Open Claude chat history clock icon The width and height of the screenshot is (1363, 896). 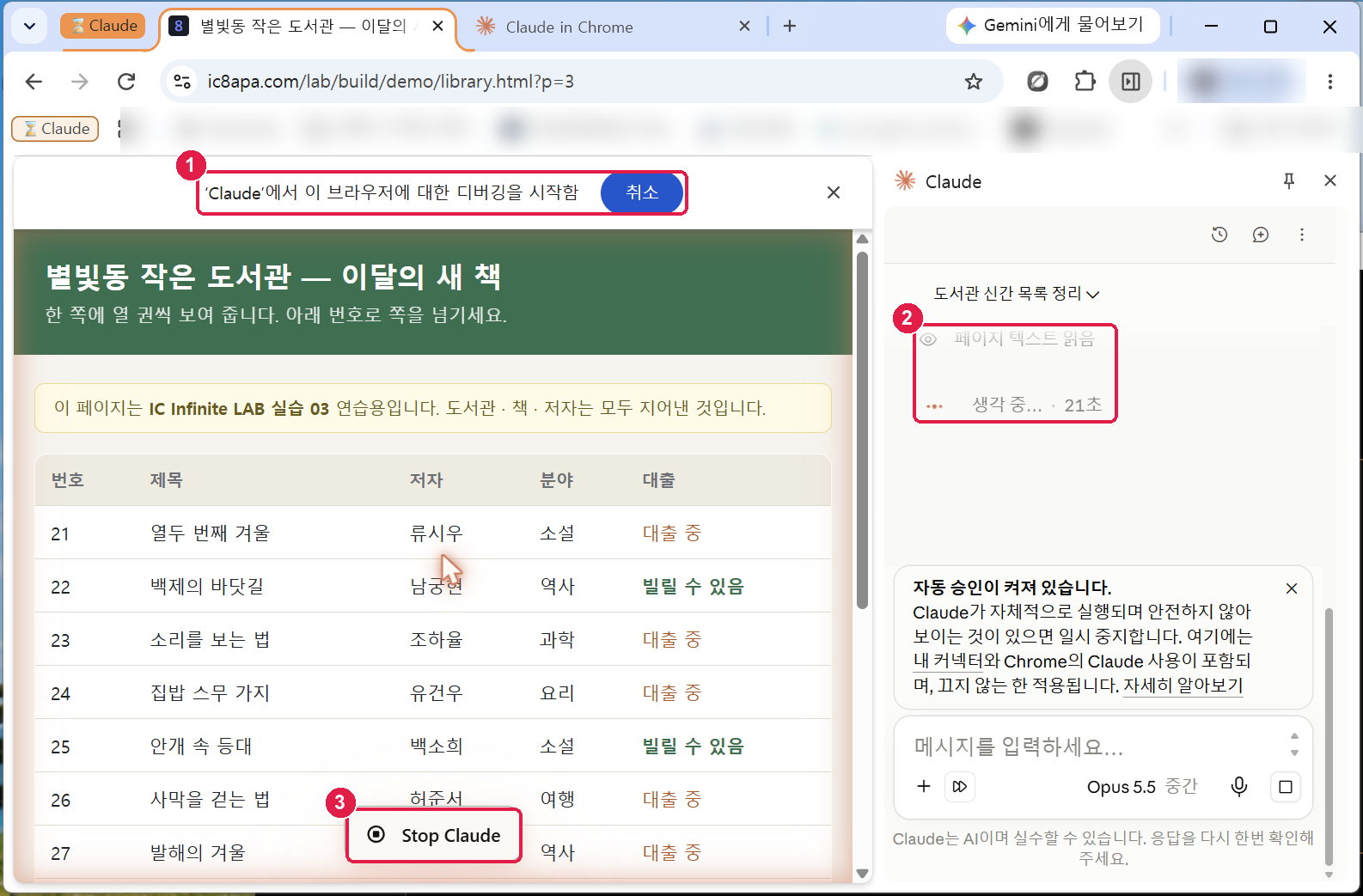click(x=1219, y=235)
